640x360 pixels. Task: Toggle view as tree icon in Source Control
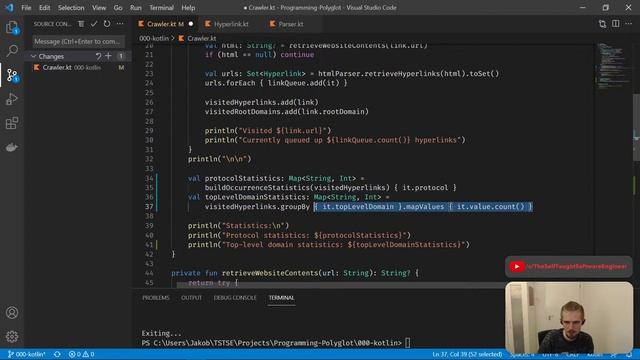pos(81,24)
